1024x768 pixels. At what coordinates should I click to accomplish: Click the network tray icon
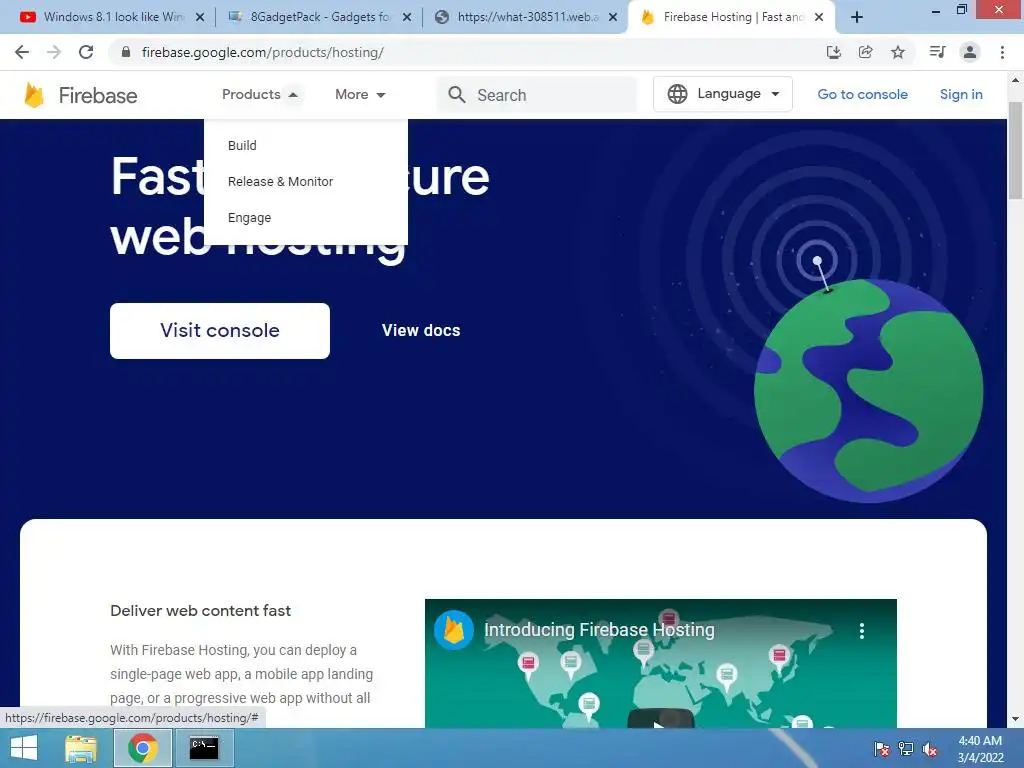click(906, 749)
